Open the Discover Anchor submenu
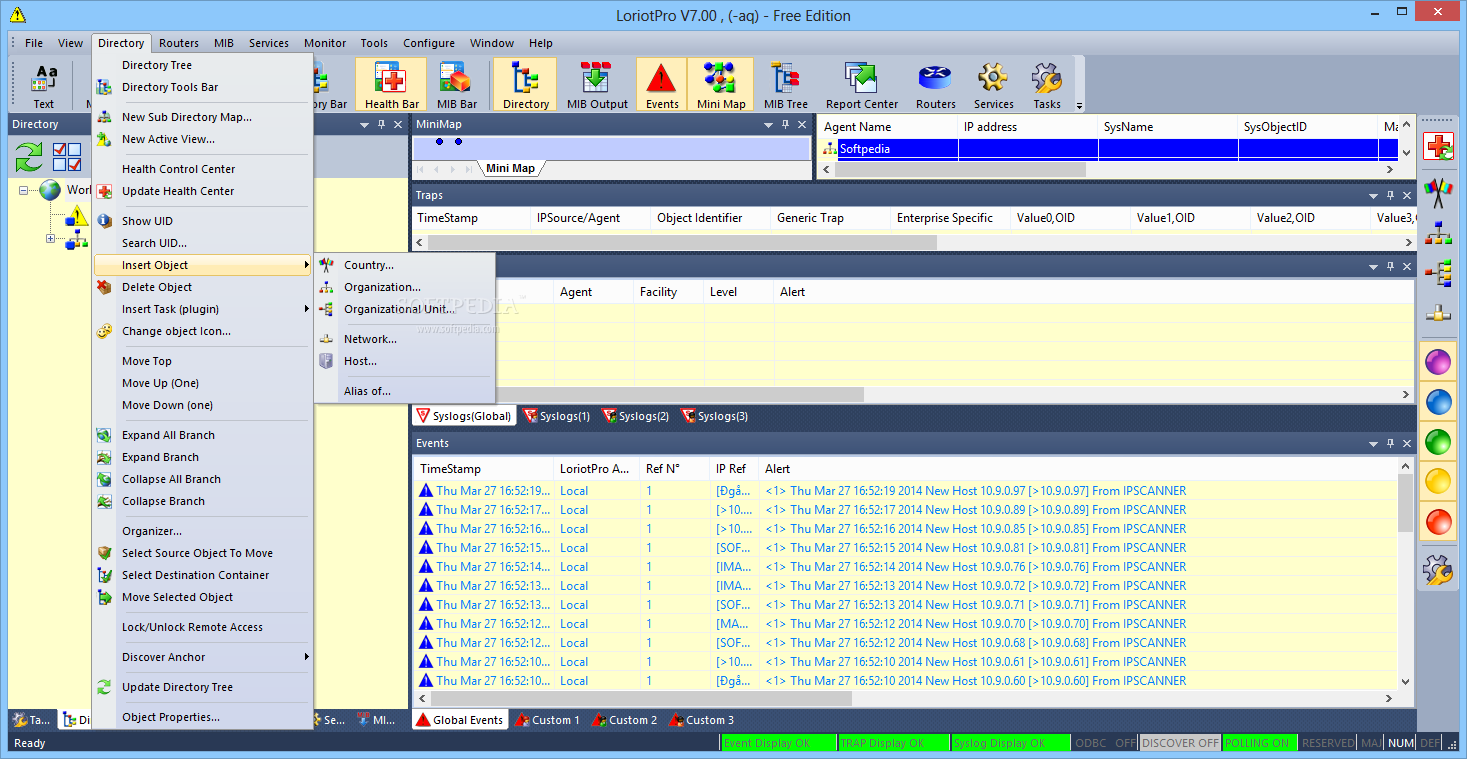This screenshot has height=759, width=1467. [x=203, y=657]
